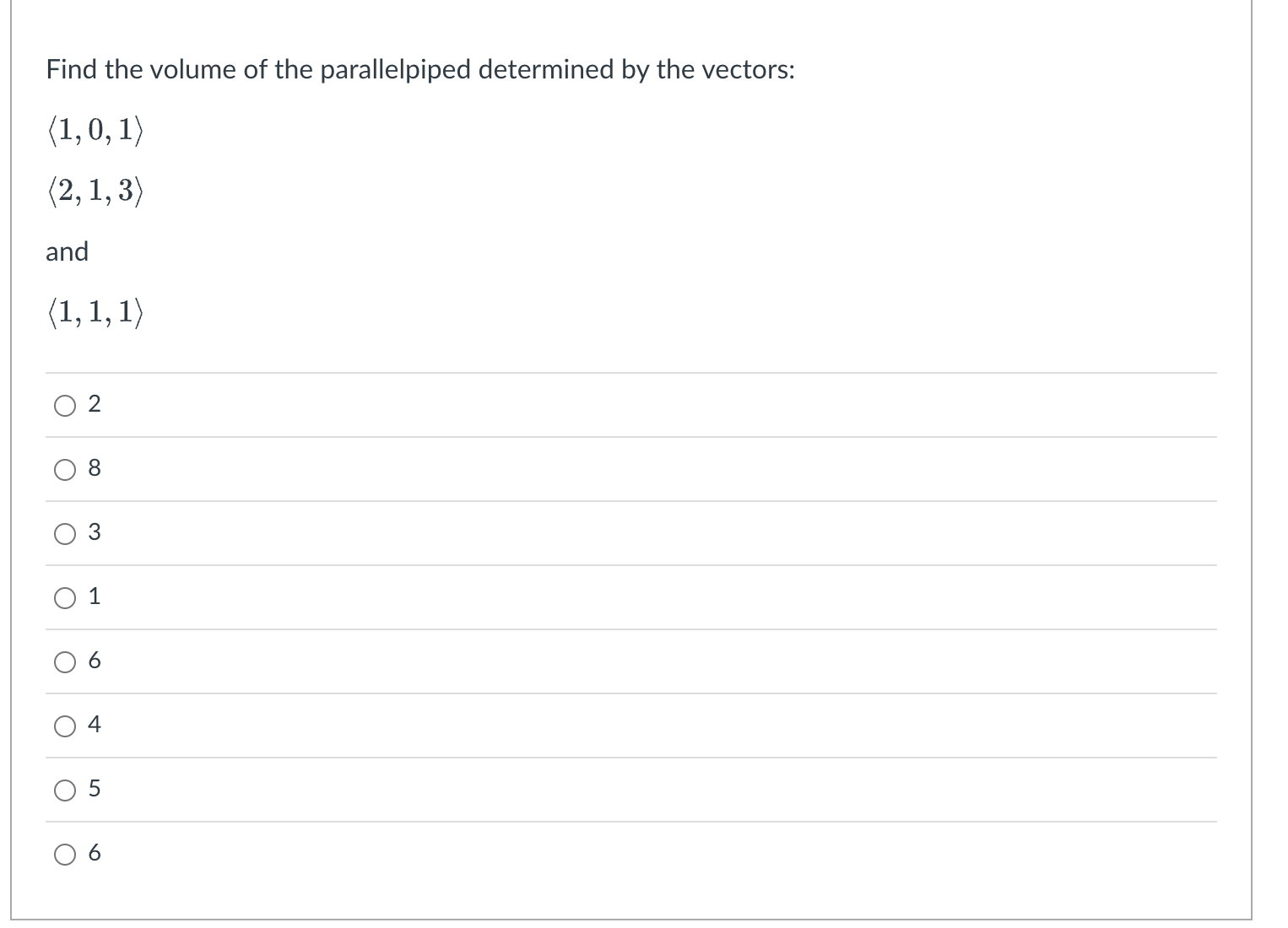This screenshot has width=1288, height=928.
Task: Click the vector ⟨2, 1, 3⟩ expression
Action: (x=95, y=192)
